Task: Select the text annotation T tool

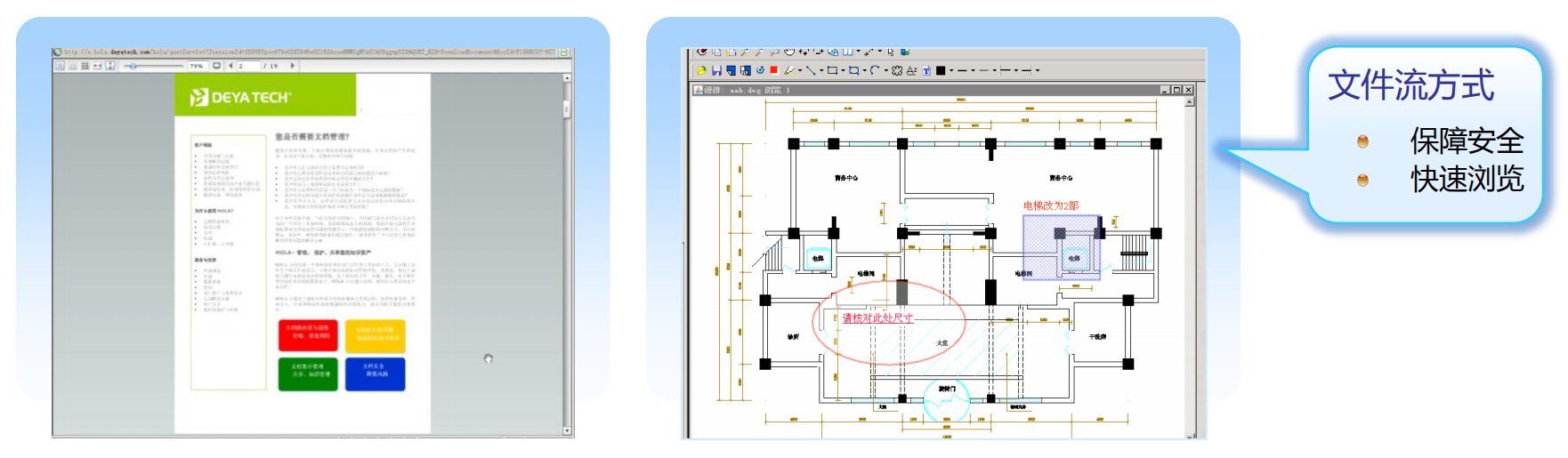Action: 926,70
